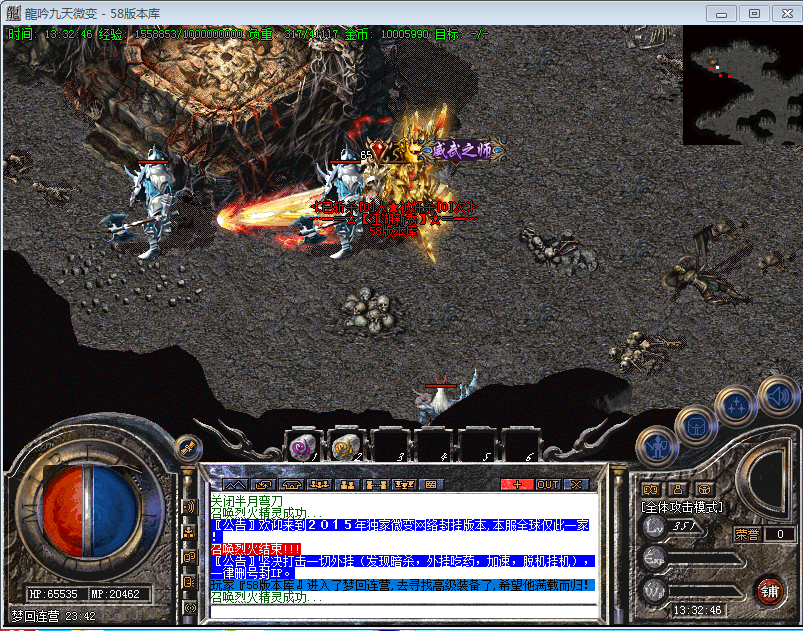
Task: Click the mountain zigzag icon in chat toolbar
Action: pos(235,484)
